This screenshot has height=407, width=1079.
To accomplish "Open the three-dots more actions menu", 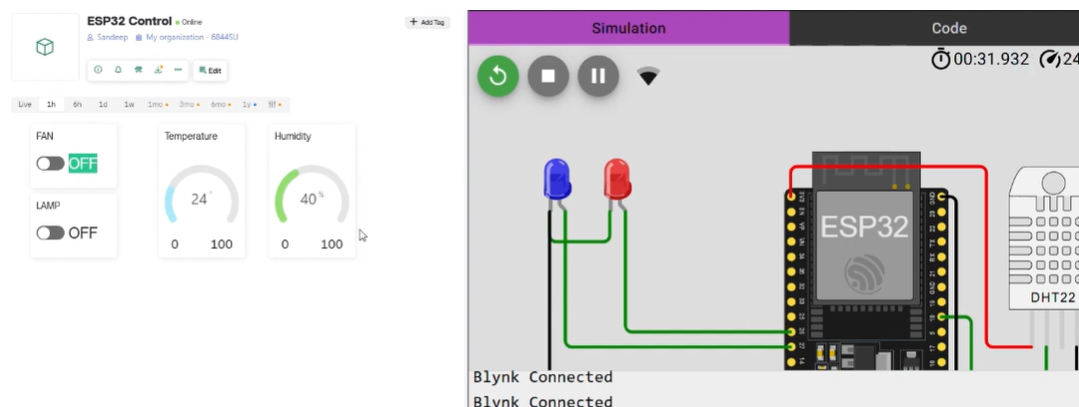I will click(x=178, y=70).
